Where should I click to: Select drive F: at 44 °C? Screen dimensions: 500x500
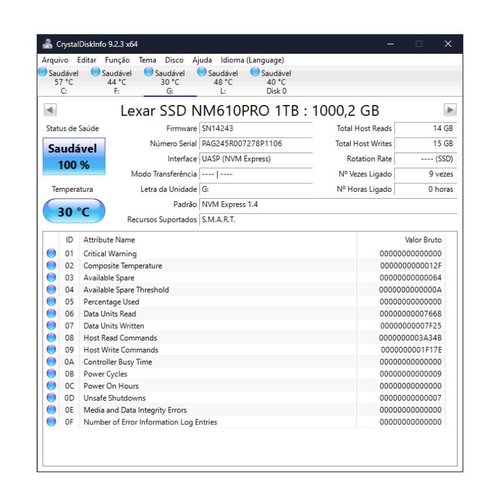117,82
